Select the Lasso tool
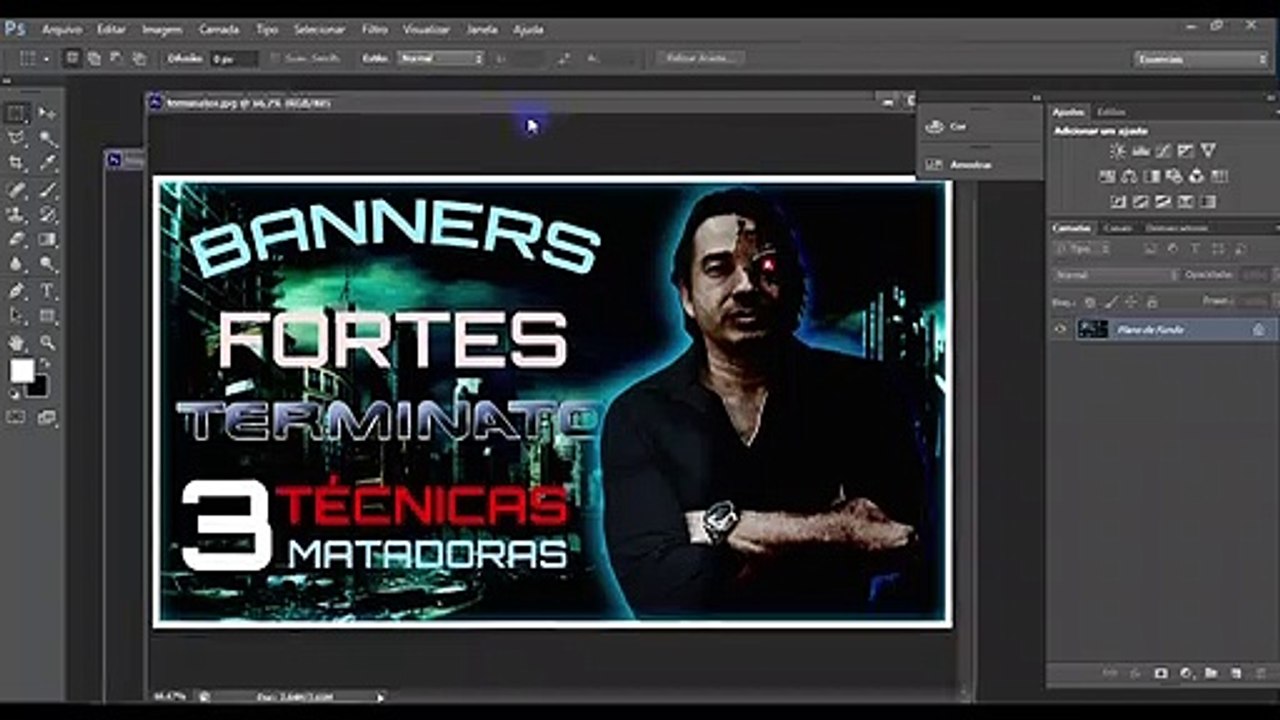1280x720 pixels. point(17,138)
